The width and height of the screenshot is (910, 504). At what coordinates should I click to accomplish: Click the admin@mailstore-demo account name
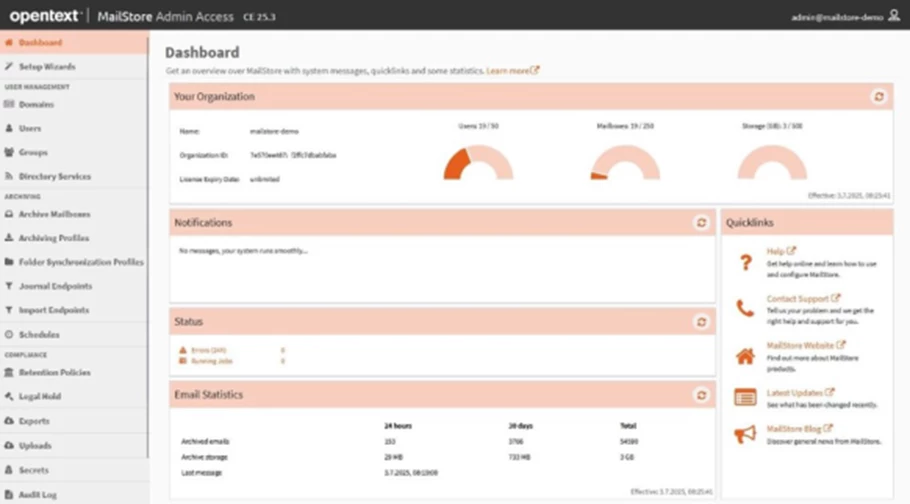(x=837, y=17)
